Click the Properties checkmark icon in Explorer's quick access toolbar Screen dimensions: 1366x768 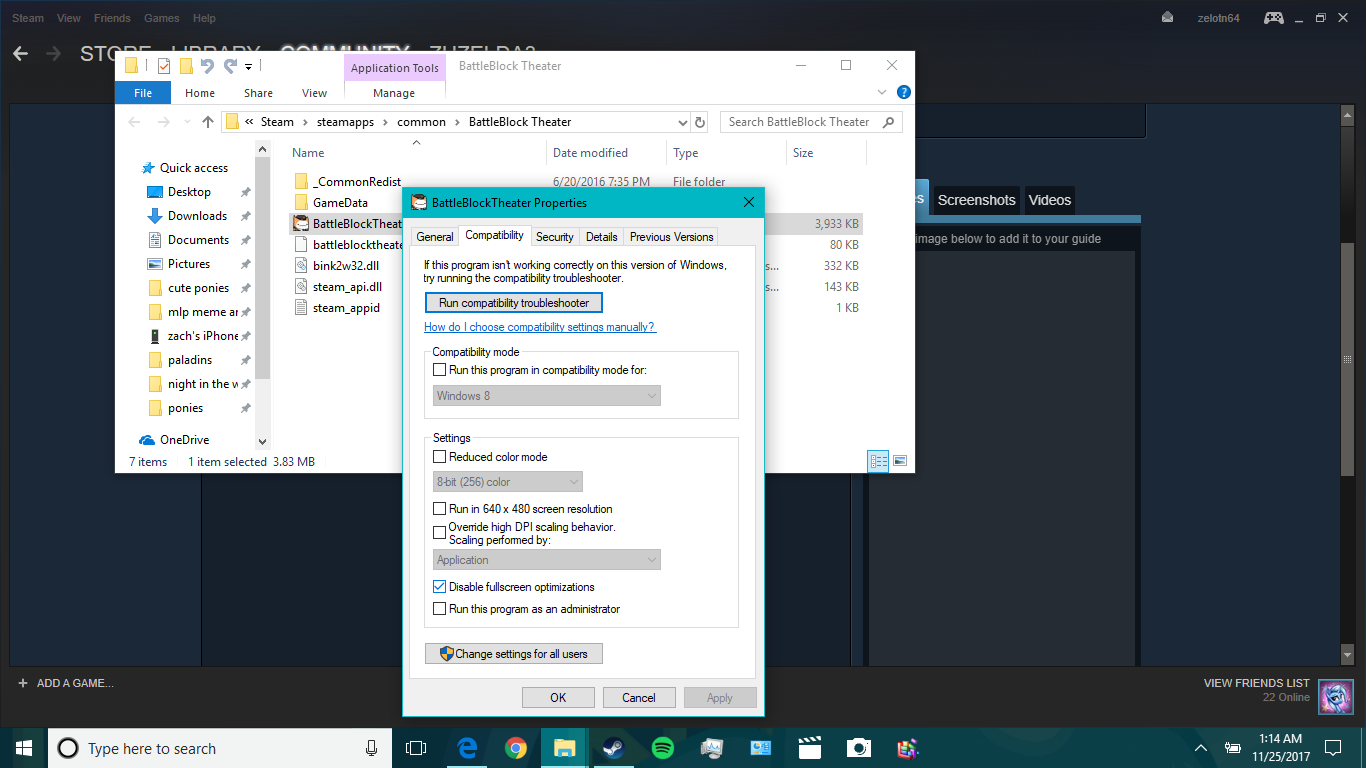pos(164,66)
